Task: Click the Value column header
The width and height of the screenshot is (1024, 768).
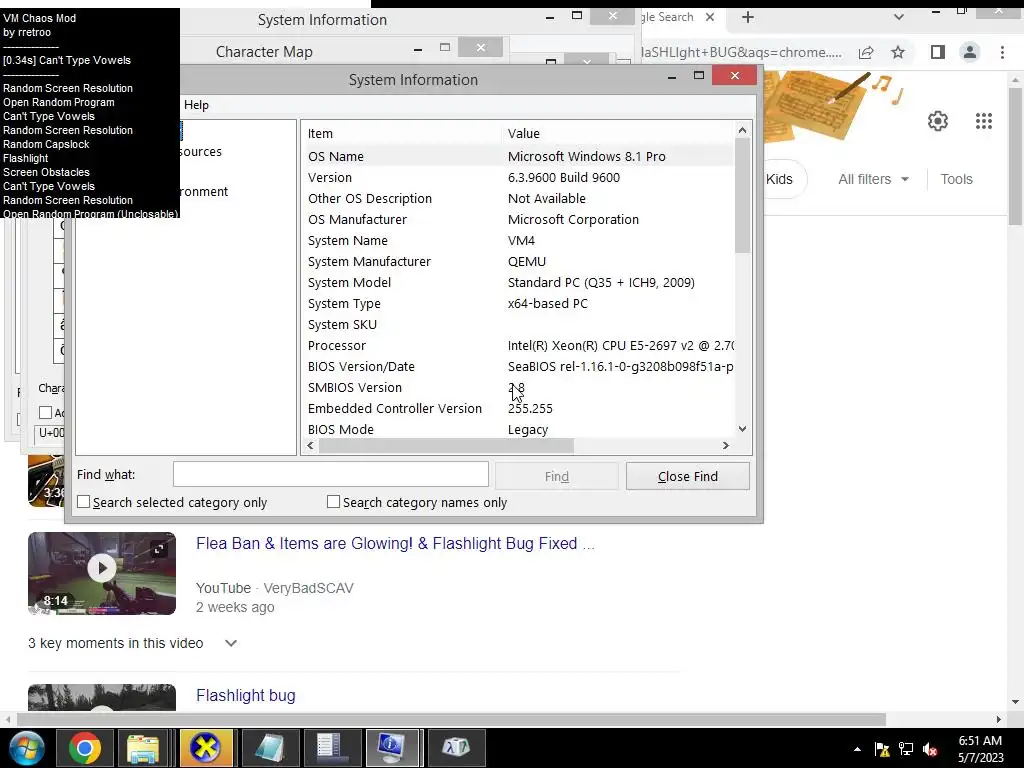Action: (618, 133)
